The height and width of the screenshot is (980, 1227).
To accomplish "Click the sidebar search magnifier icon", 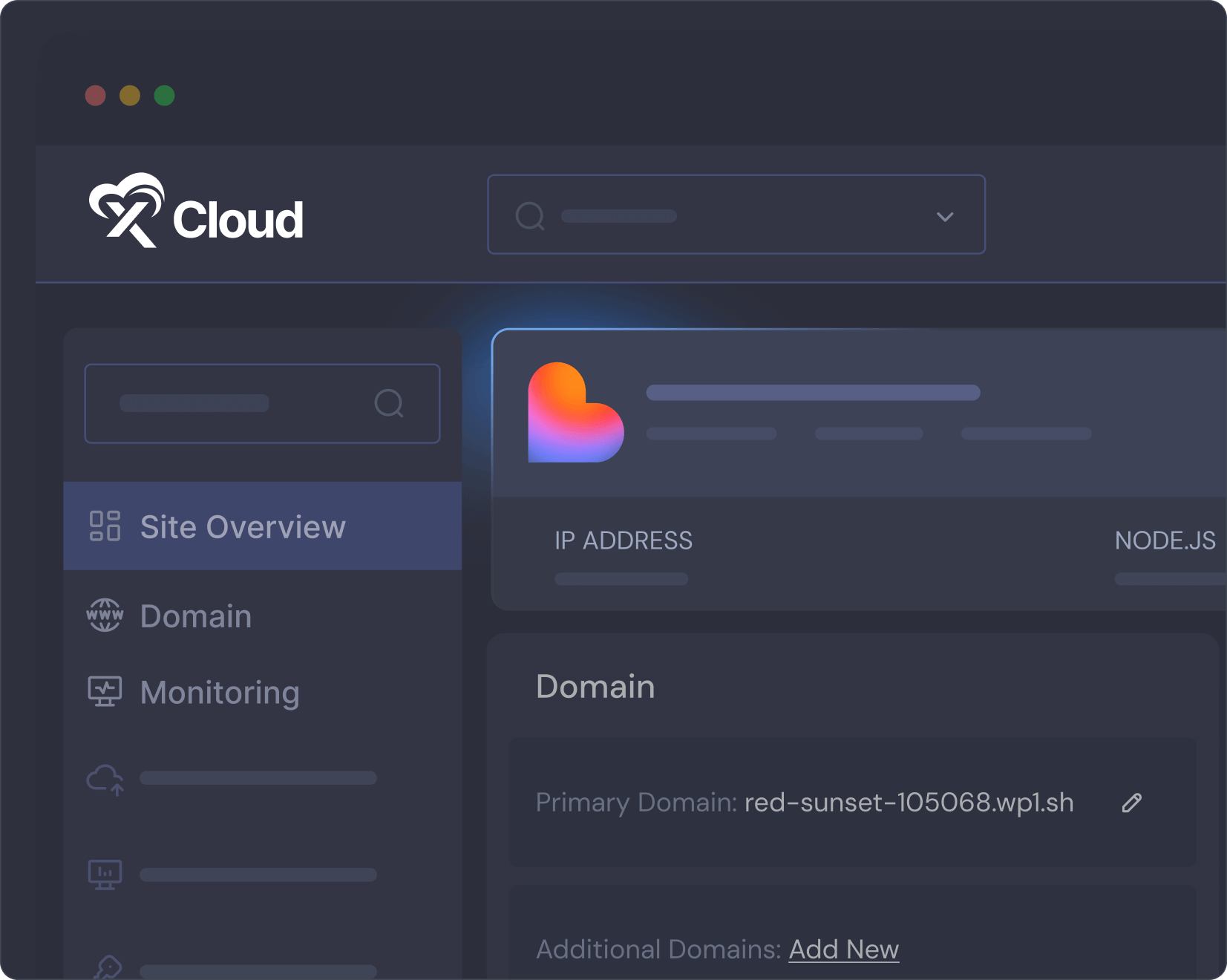I will [x=388, y=403].
